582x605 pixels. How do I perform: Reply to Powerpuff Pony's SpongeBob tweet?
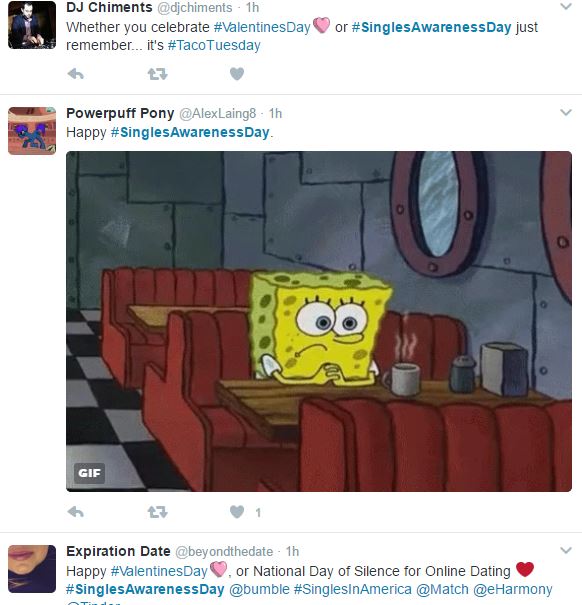76,512
